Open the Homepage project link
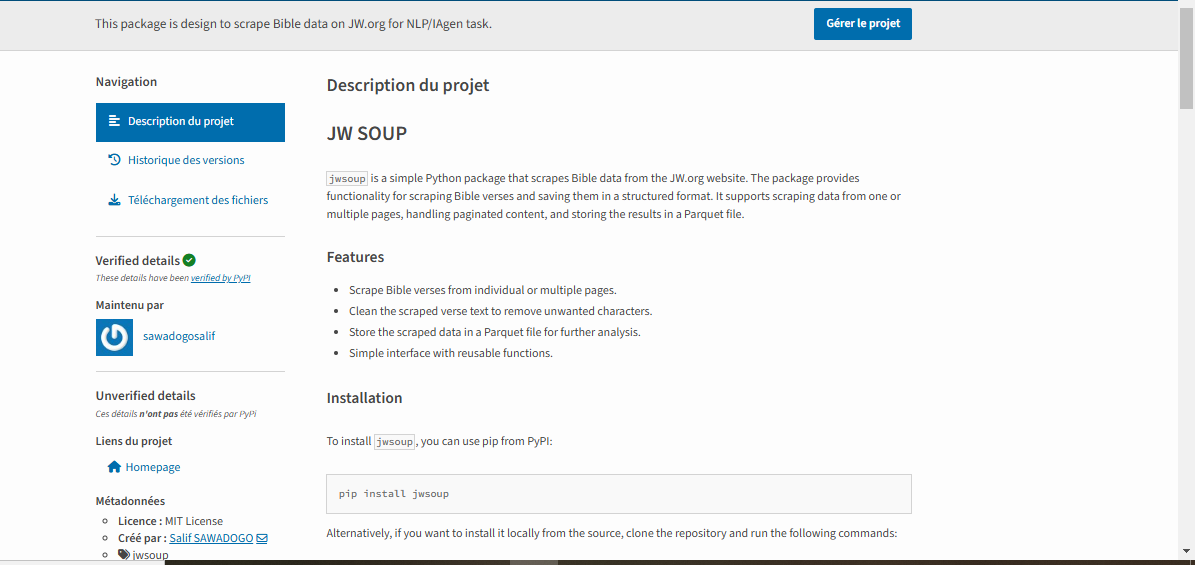1195x565 pixels. click(153, 467)
